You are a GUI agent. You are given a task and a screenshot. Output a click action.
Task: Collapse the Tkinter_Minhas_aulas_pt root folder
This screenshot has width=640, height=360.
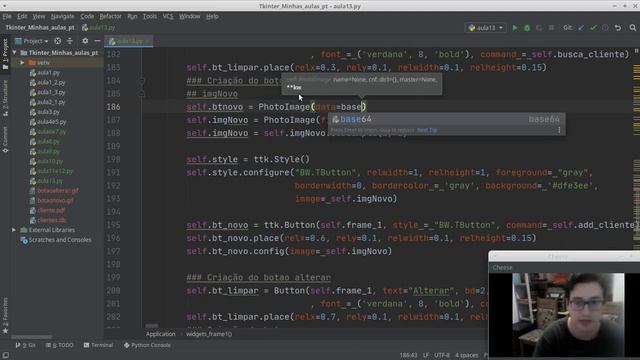[15, 53]
